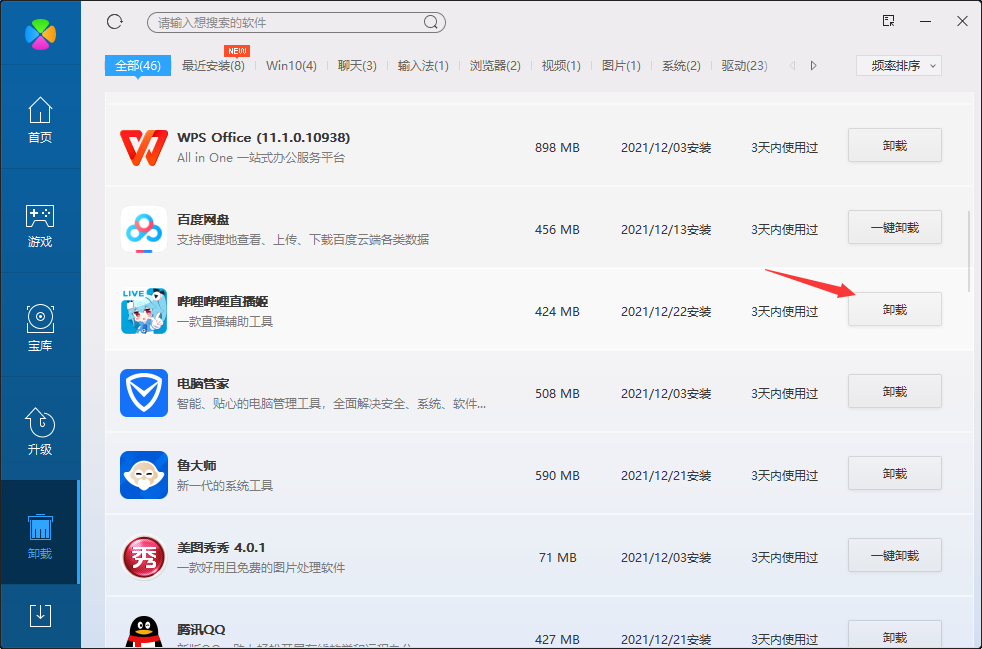Open the 升级 upgrade section

tap(40, 432)
